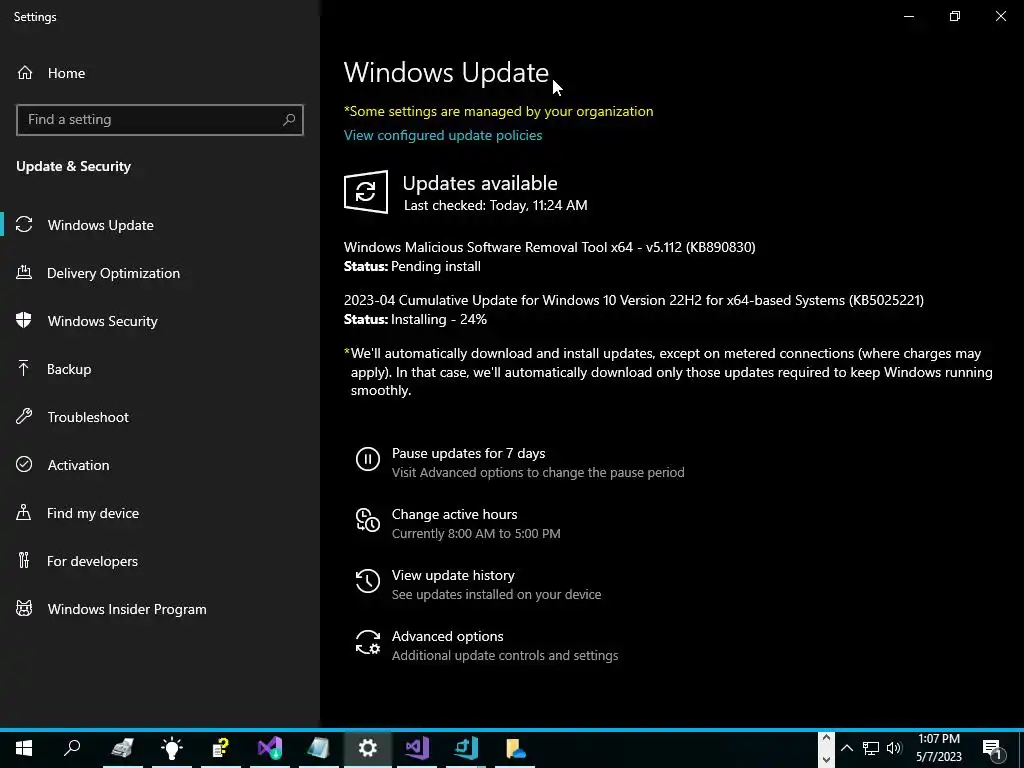Click the Backup arrow icon
This screenshot has height=768, width=1024.
click(24, 369)
